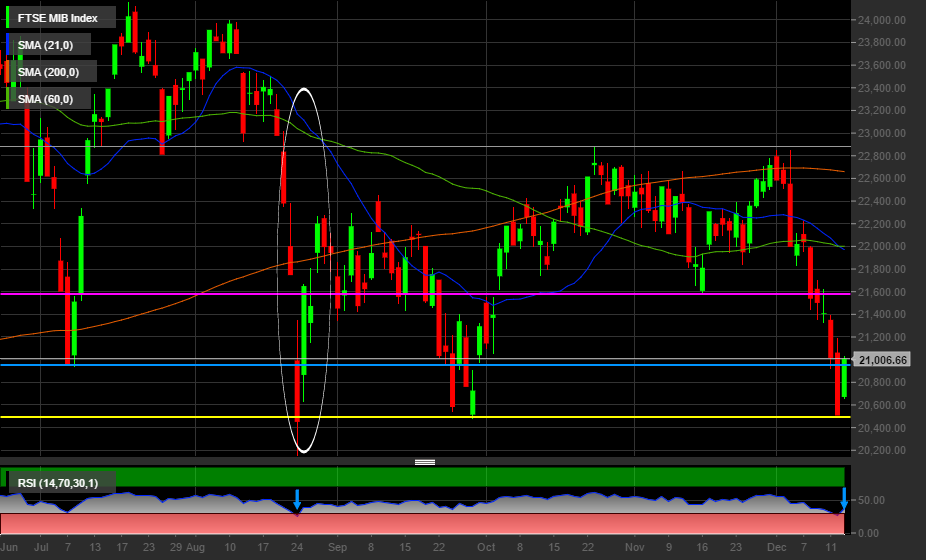Click the Oct label on the date axis
The height and width of the screenshot is (560, 926).
click(x=486, y=549)
